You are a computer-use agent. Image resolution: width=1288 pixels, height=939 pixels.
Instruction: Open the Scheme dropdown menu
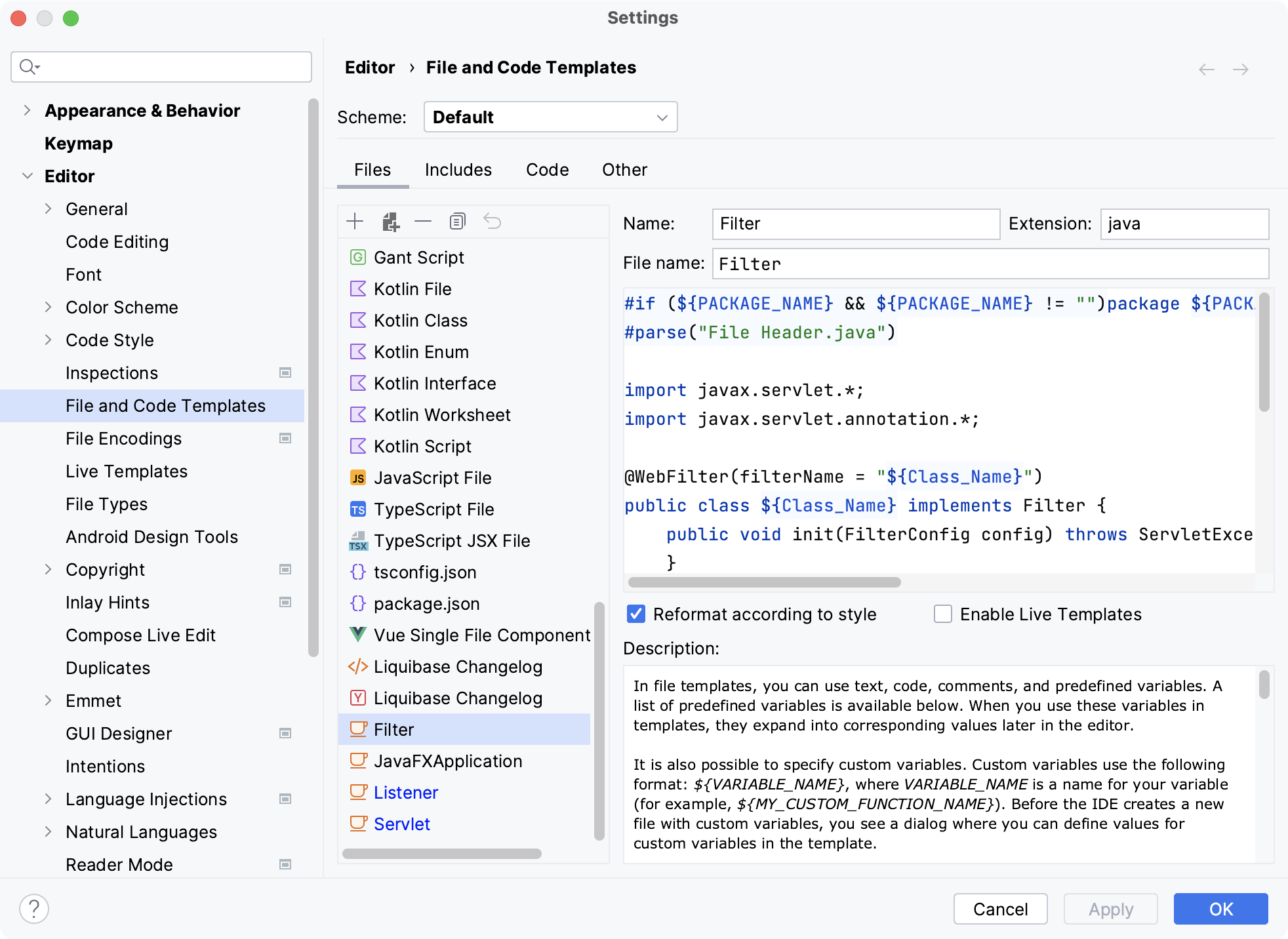pyautogui.click(x=549, y=118)
